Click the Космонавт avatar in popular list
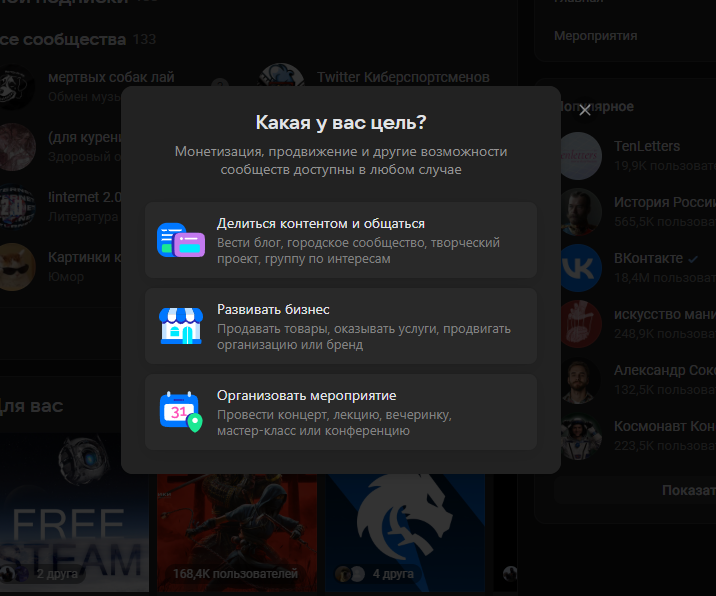 pyautogui.click(x=579, y=436)
